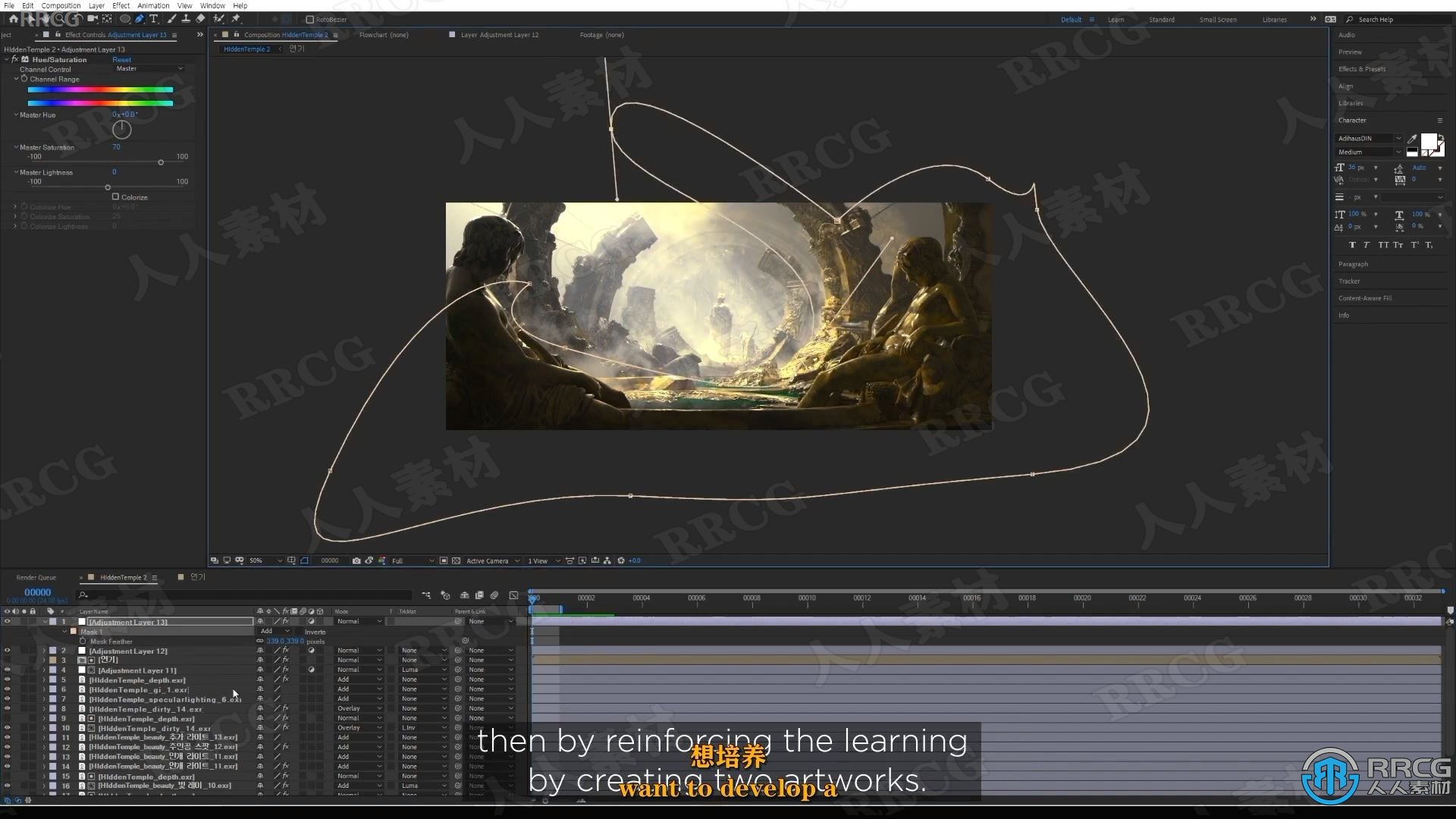This screenshot has height=819, width=1456.
Task: Select the Pen tool
Action: pos(140,19)
